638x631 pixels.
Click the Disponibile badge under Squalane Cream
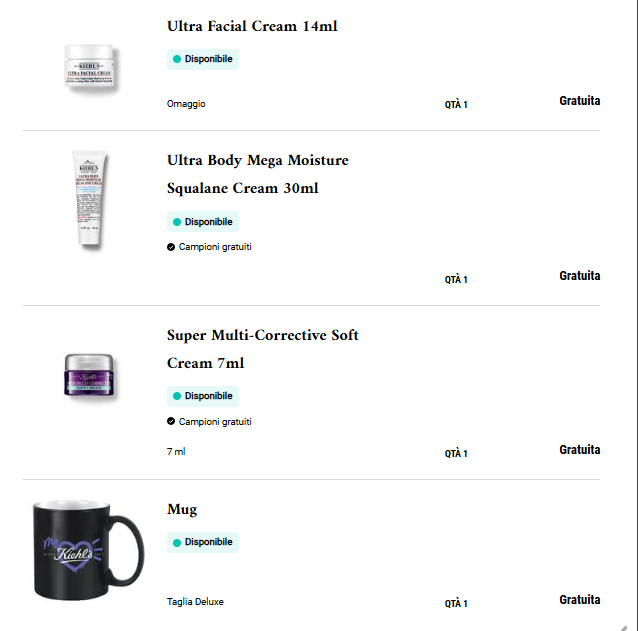pyautogui.click(x=203, y=222)
